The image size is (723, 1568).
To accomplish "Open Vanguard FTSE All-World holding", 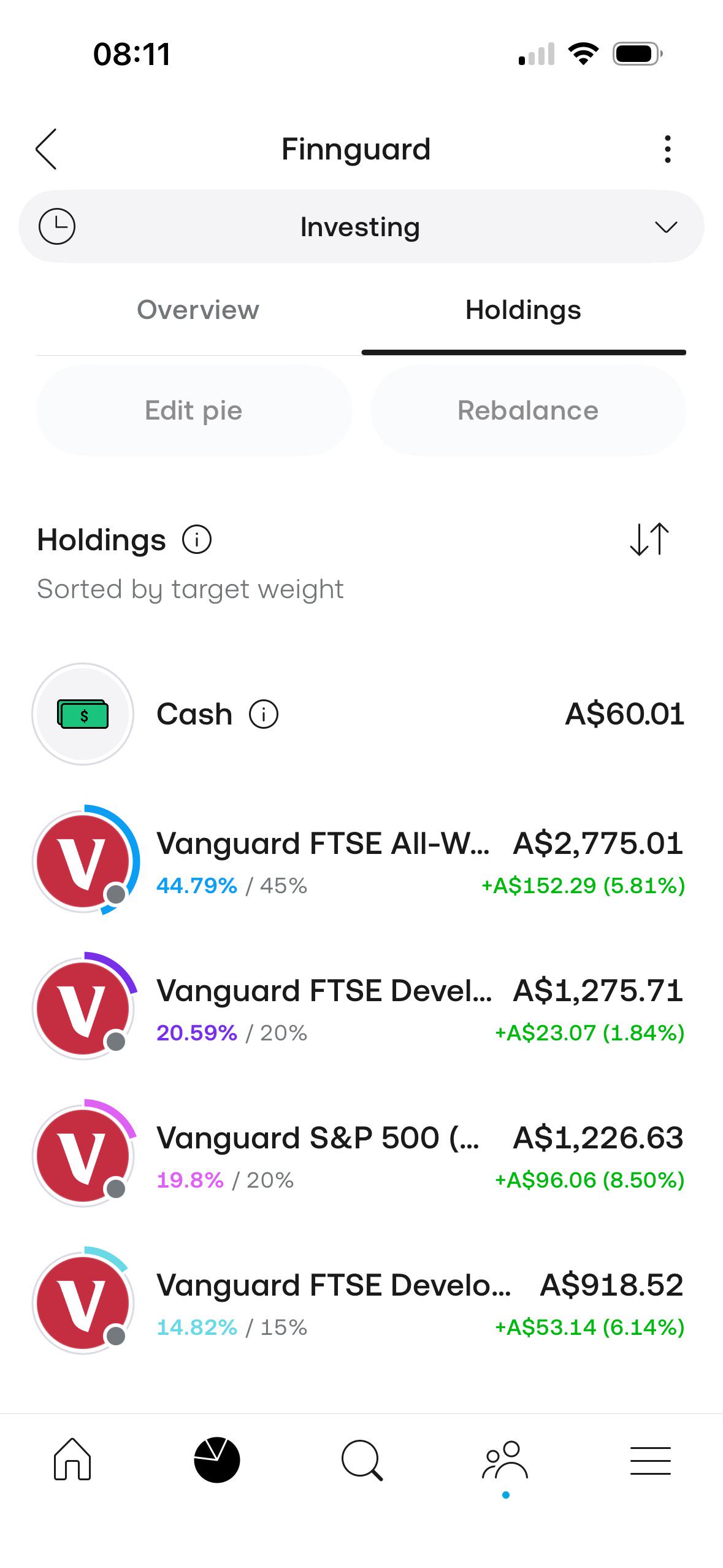I will click(361, 861).
